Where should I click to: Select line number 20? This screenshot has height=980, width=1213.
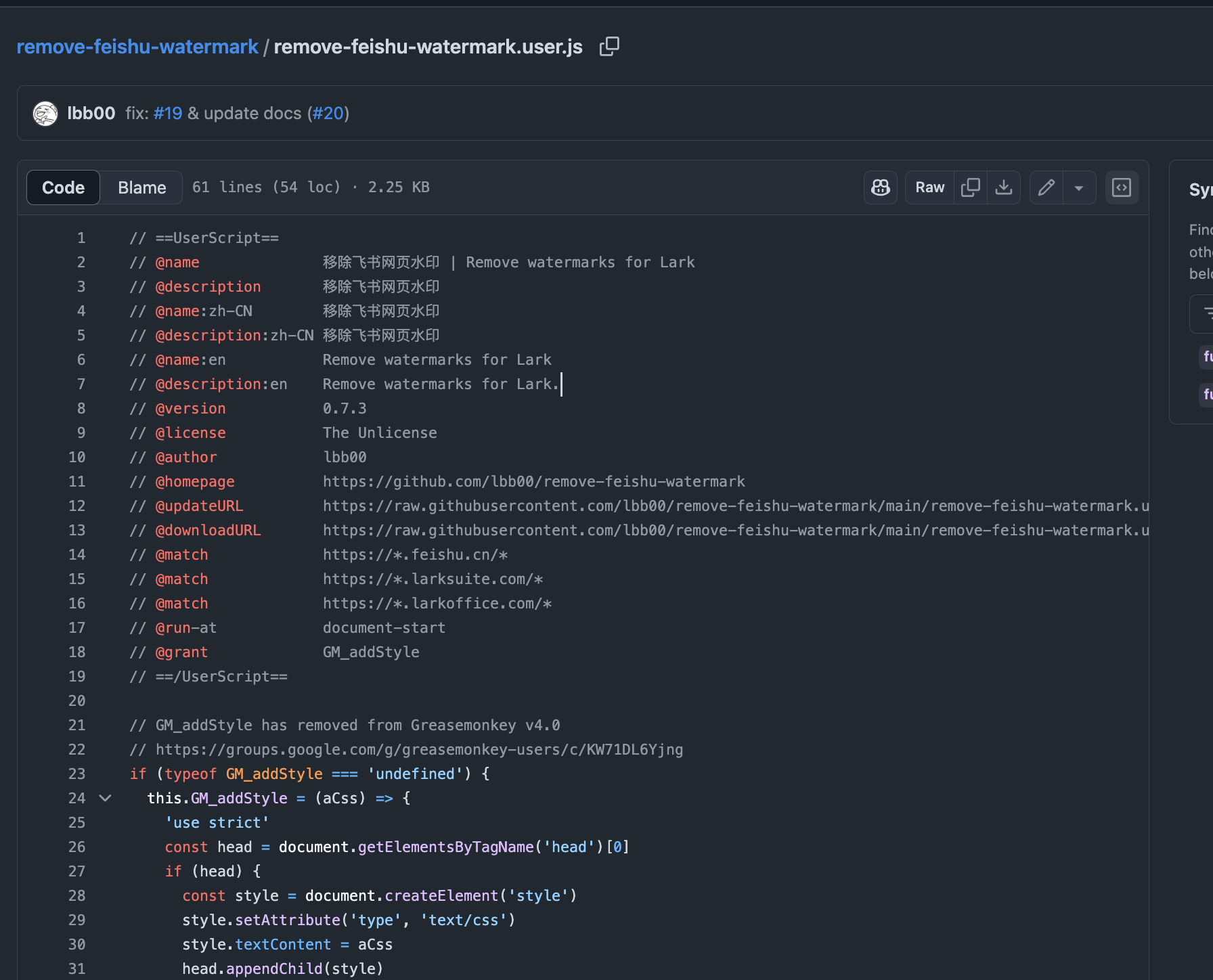click(77, 701)
